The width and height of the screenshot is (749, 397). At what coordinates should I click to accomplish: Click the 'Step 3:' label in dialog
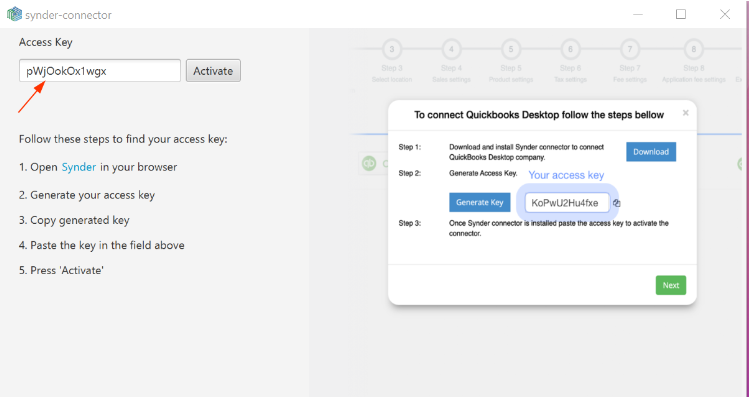[410, 223]
